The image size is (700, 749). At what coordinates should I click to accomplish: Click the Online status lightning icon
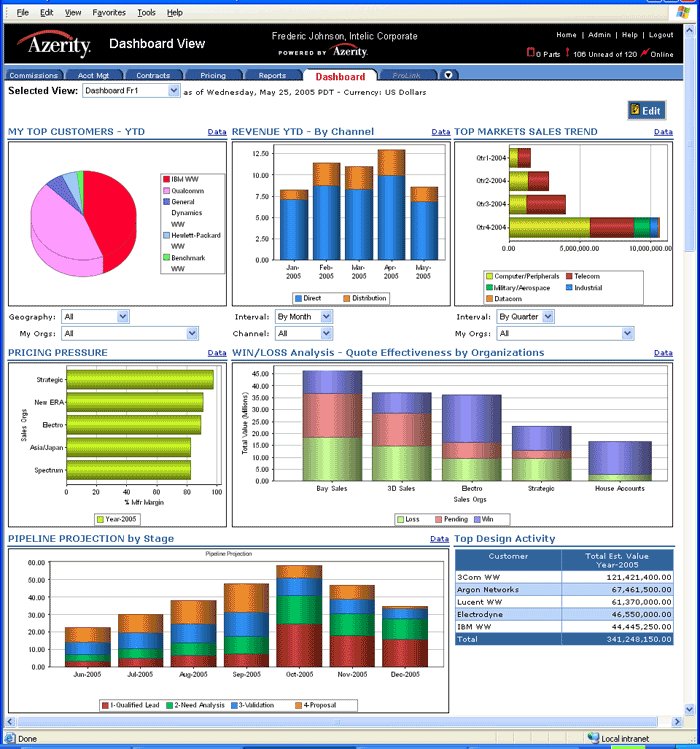(x=644, y=52)
